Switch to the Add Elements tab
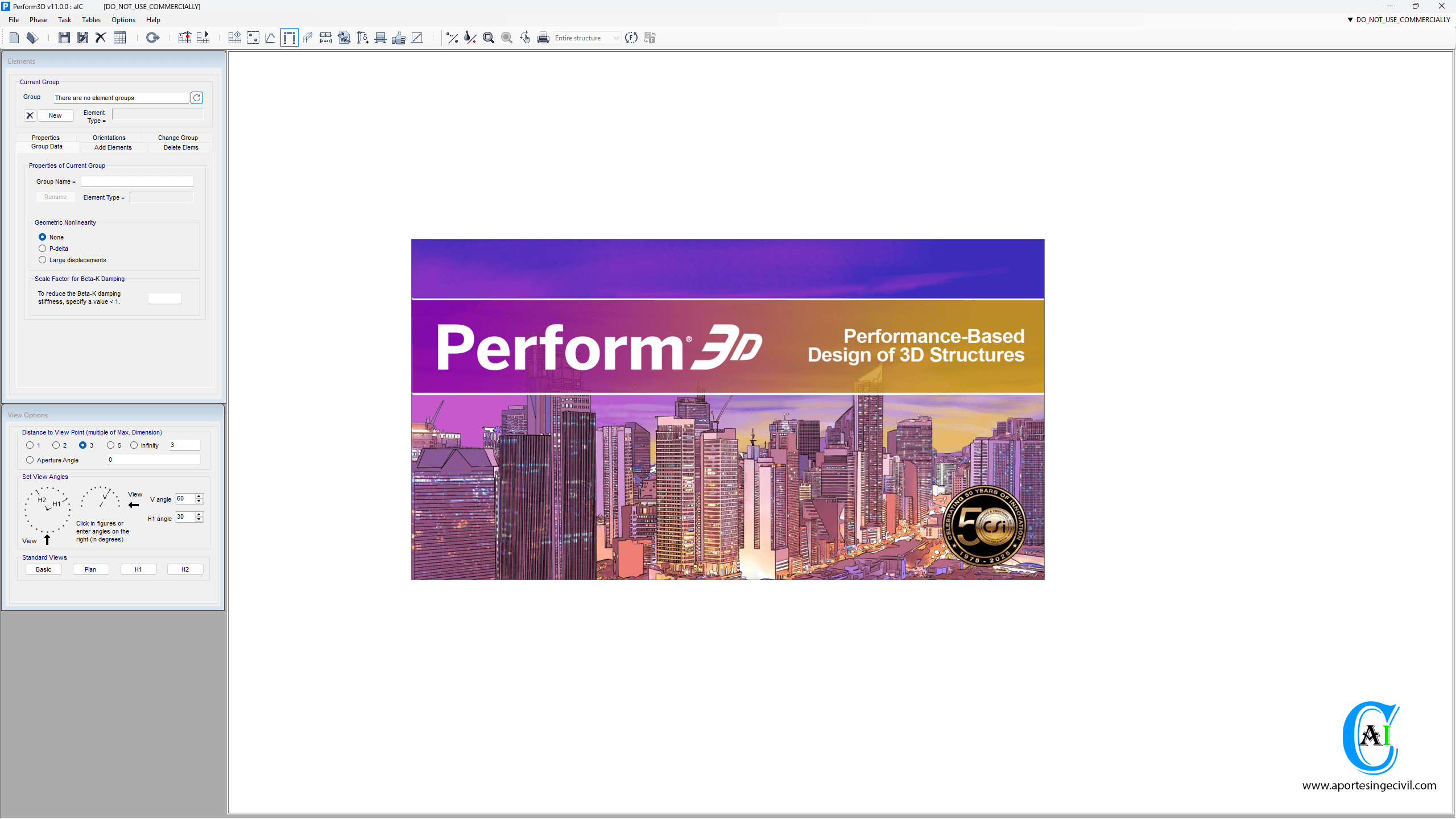 point(113,147)
